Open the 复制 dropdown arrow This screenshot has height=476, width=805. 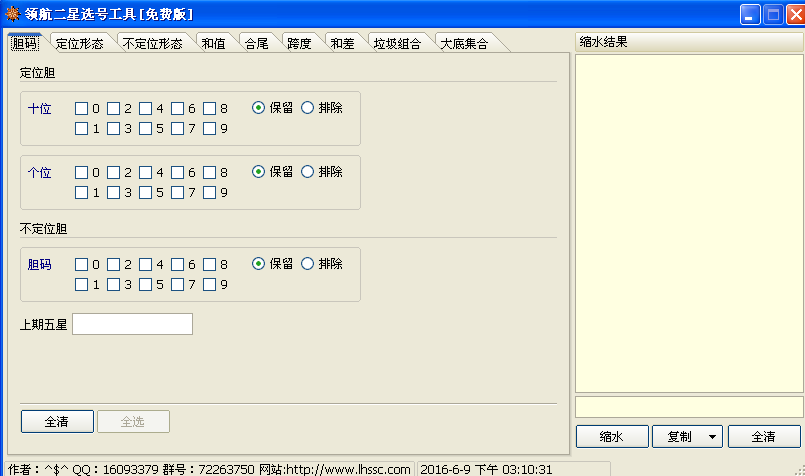click(x=713, y=437)
